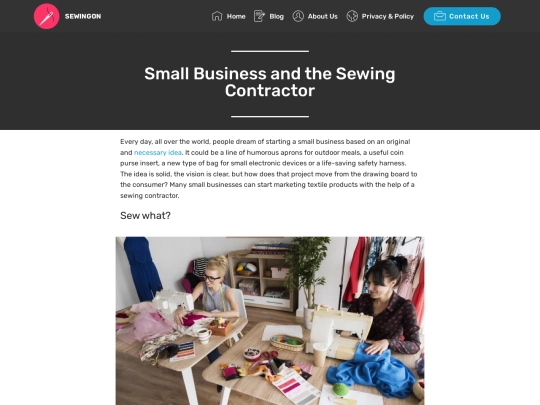Click the person icon beside About Us

(x=298, y=16)
